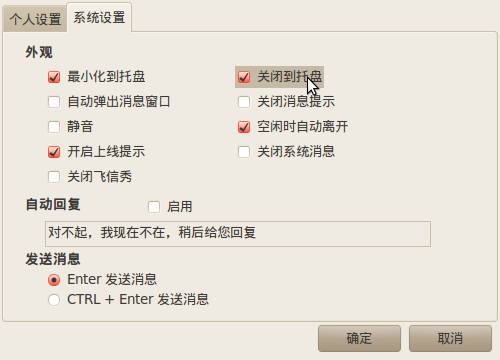Switch to the 个人设置 tab
This screenshot has width=500, height=360.
(x=35, y=19)
